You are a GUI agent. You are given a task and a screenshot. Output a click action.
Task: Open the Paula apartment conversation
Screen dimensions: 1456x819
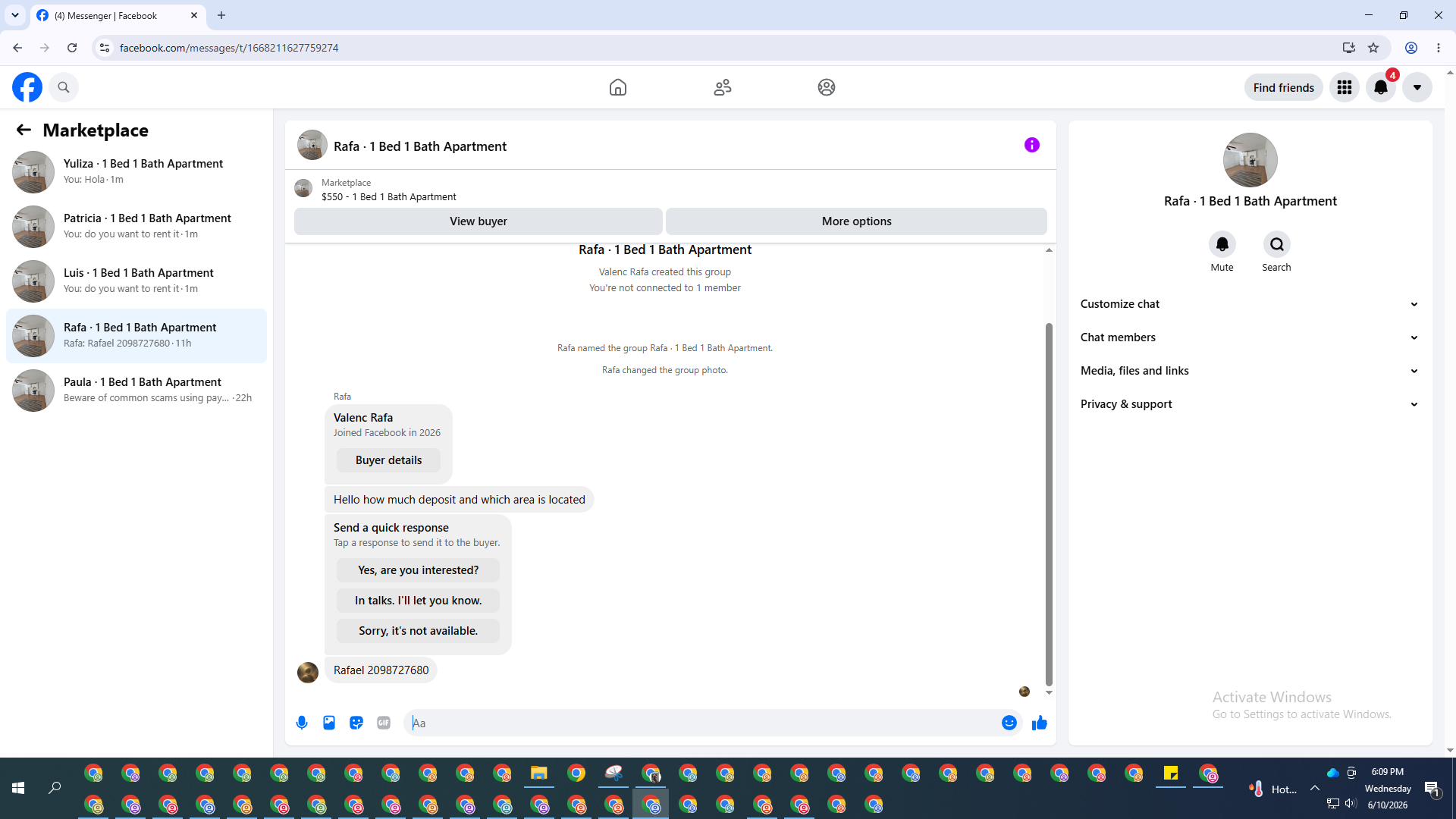[x=136, y=390]
